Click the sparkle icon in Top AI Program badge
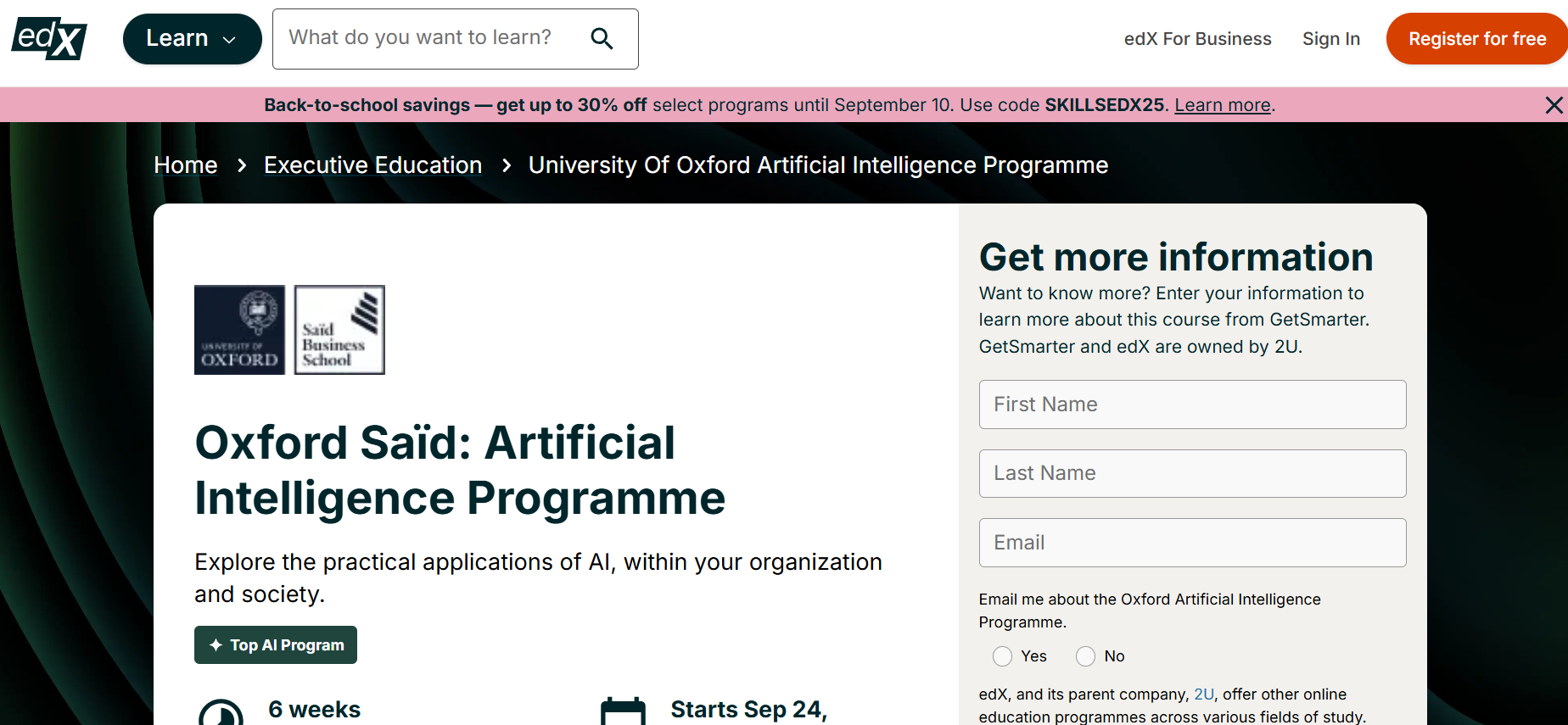This screenshot has height=725, width=1568. click(x=216, y=645)
